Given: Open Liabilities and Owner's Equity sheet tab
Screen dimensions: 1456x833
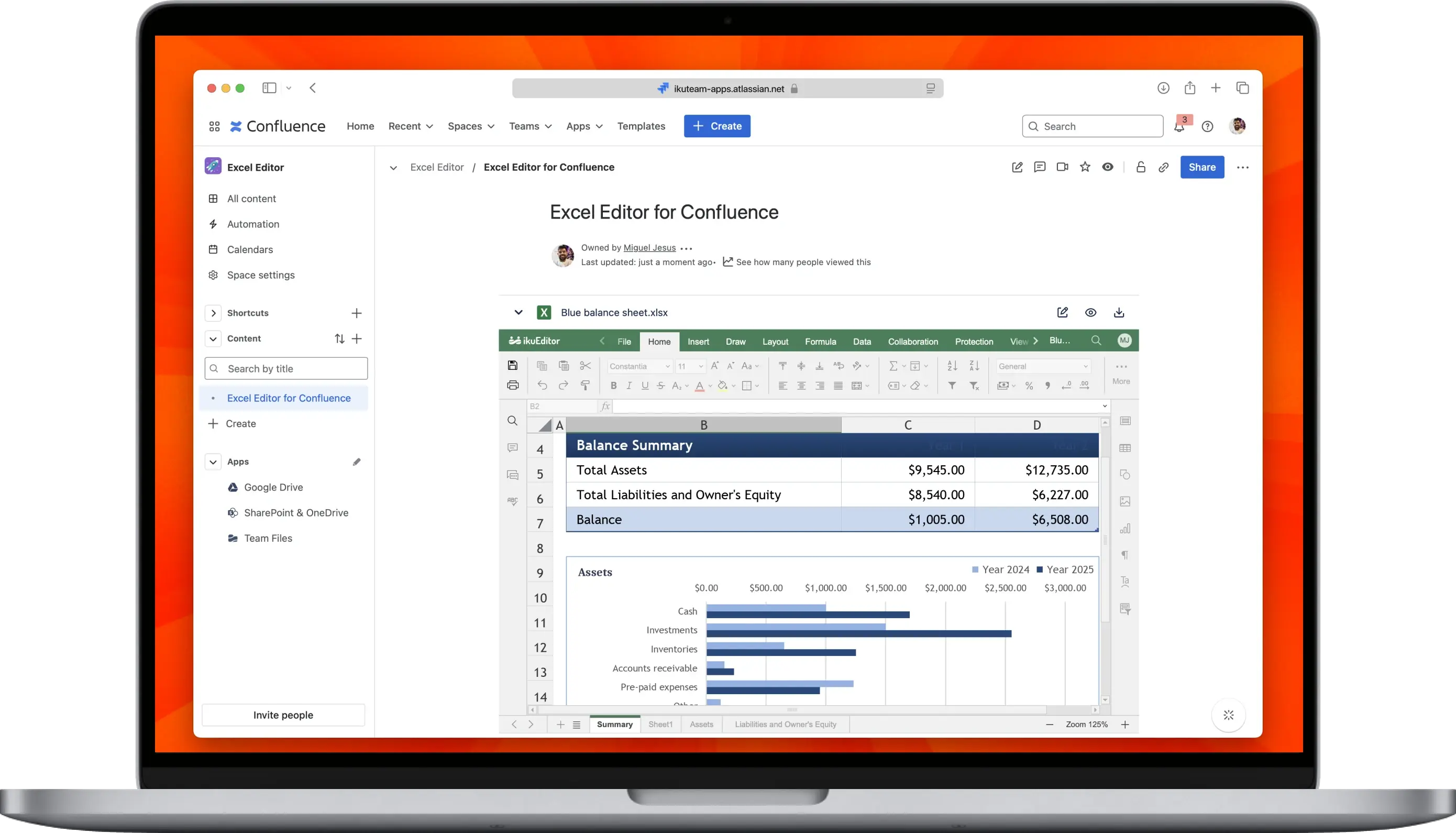Looking at the screenshot, I should (785, 725).
